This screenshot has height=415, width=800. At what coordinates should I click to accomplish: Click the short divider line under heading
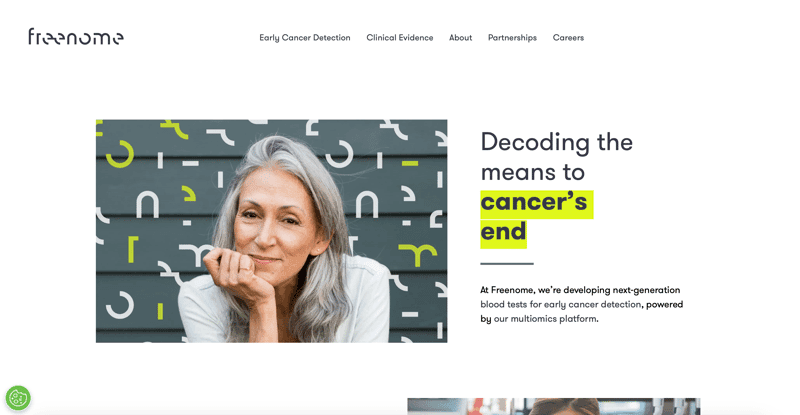507,264
